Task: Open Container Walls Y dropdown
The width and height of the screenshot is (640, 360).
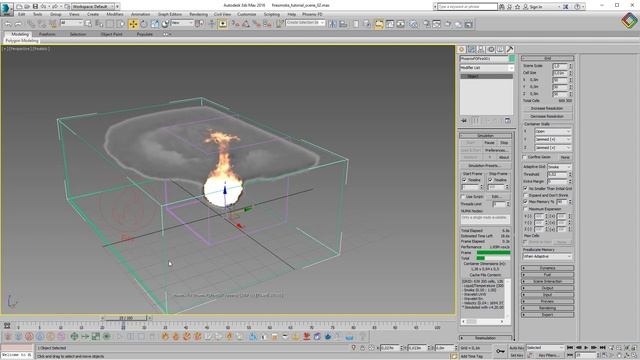Action: [553, 140]
